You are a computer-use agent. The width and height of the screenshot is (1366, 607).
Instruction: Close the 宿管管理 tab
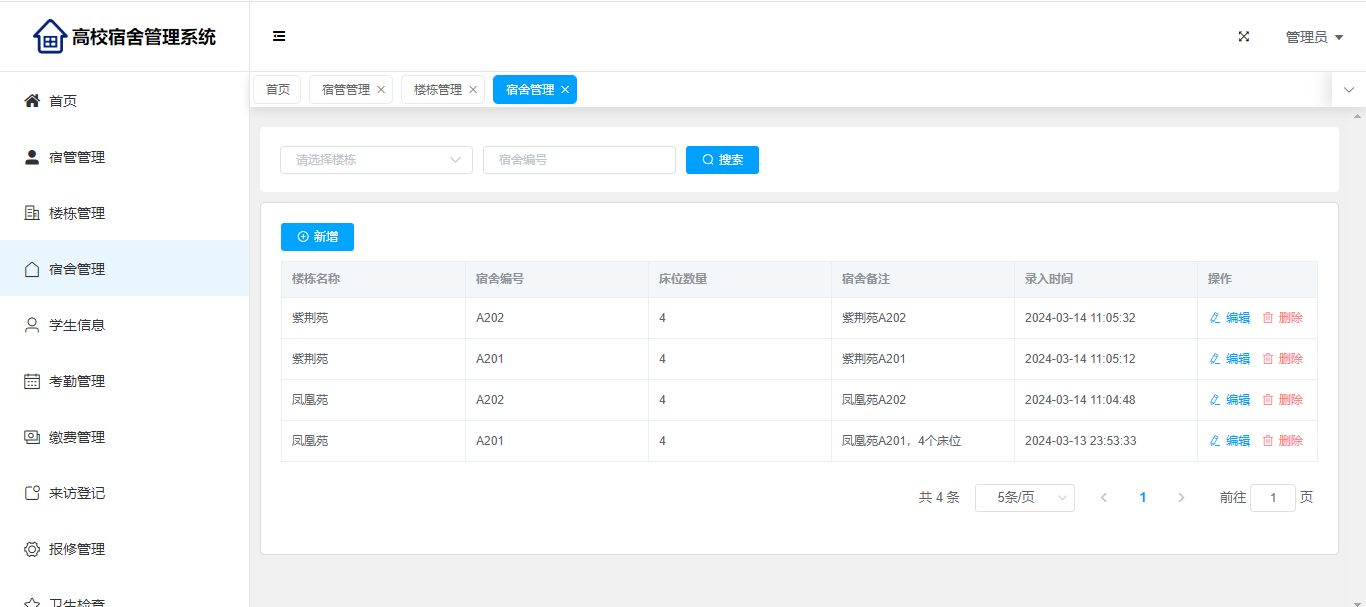point(381,90)
